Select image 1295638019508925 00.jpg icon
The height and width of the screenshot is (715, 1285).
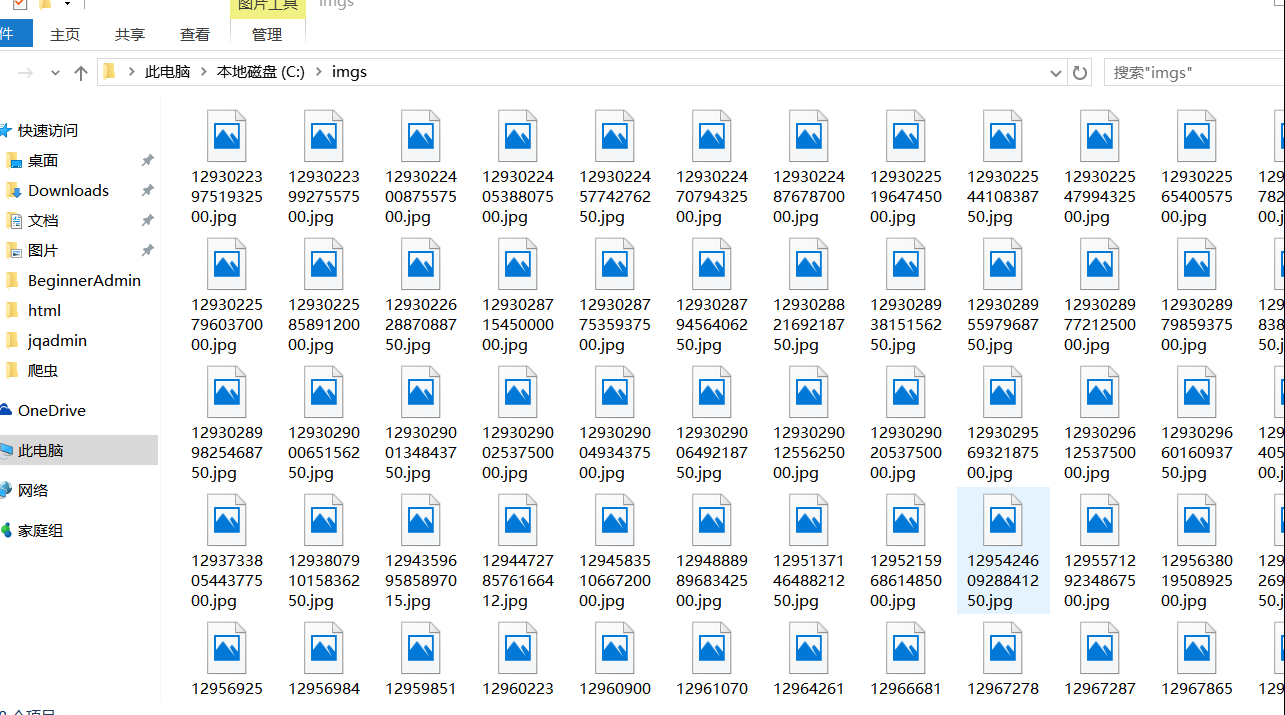click(x=1197, y=520)
